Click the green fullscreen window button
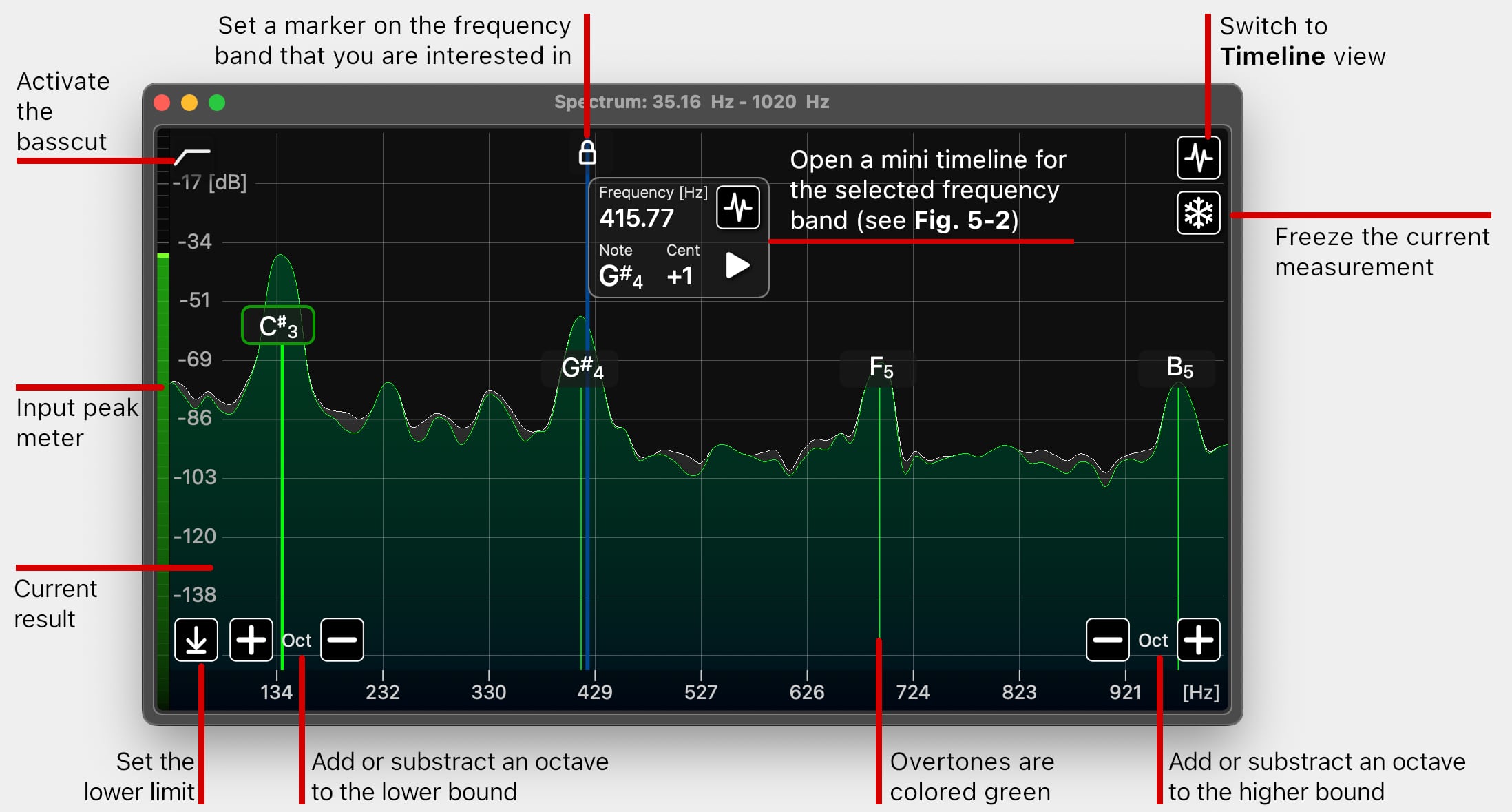This screenshot has width=1512, height=812. tap(217, 103)
